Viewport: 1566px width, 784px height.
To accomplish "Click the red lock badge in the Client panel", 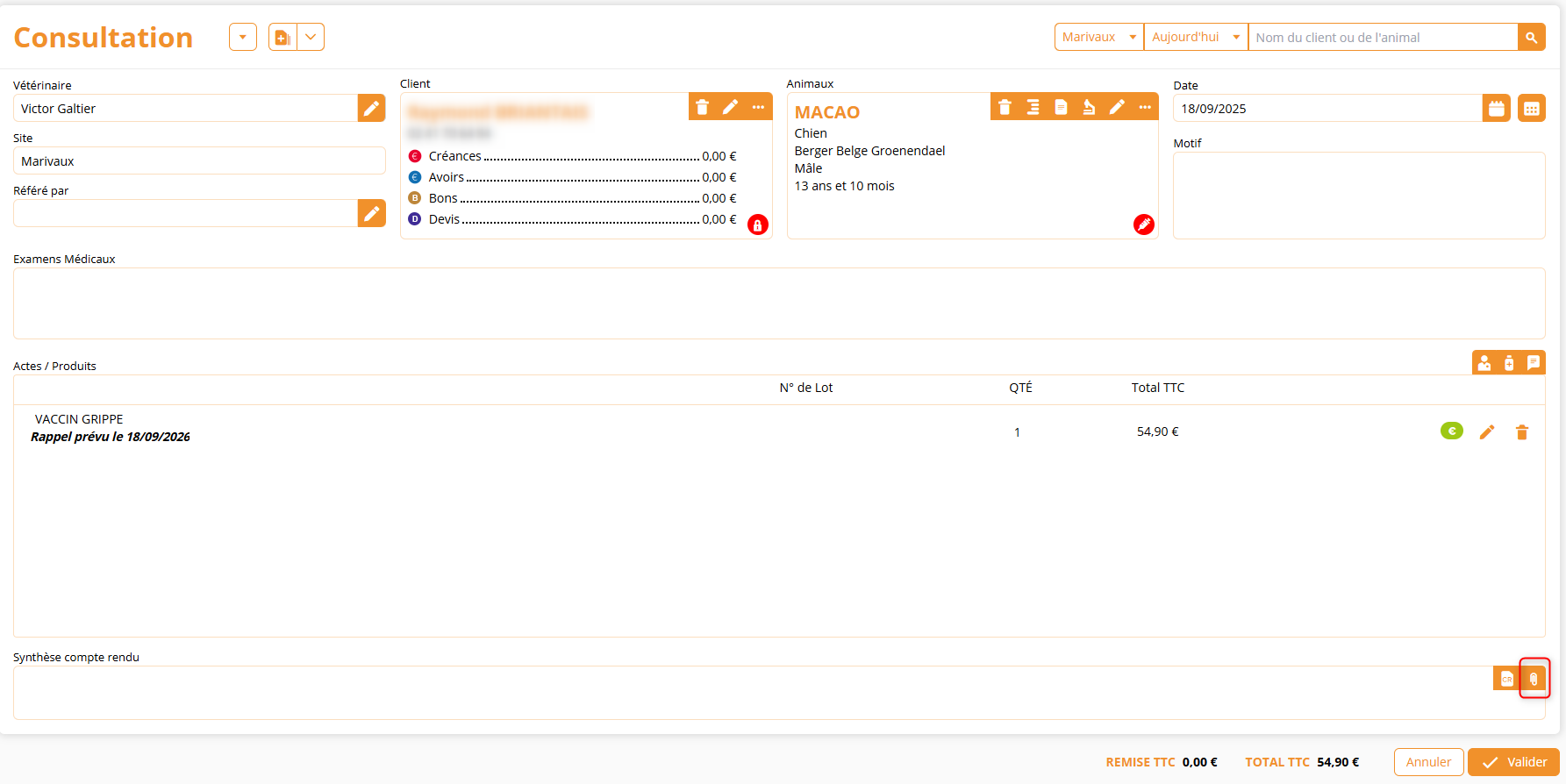I will pyautogui.click(x=758, y=225).
